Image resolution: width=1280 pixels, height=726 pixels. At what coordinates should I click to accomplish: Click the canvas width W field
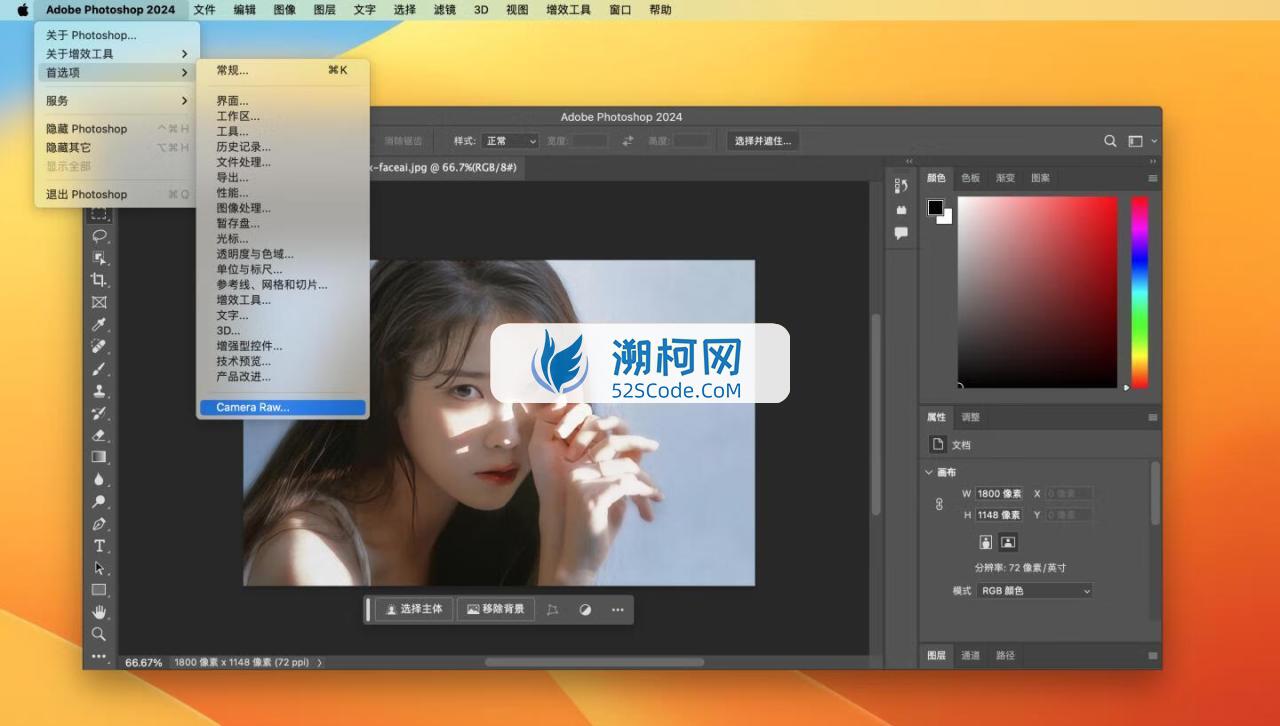click(999, 494)
